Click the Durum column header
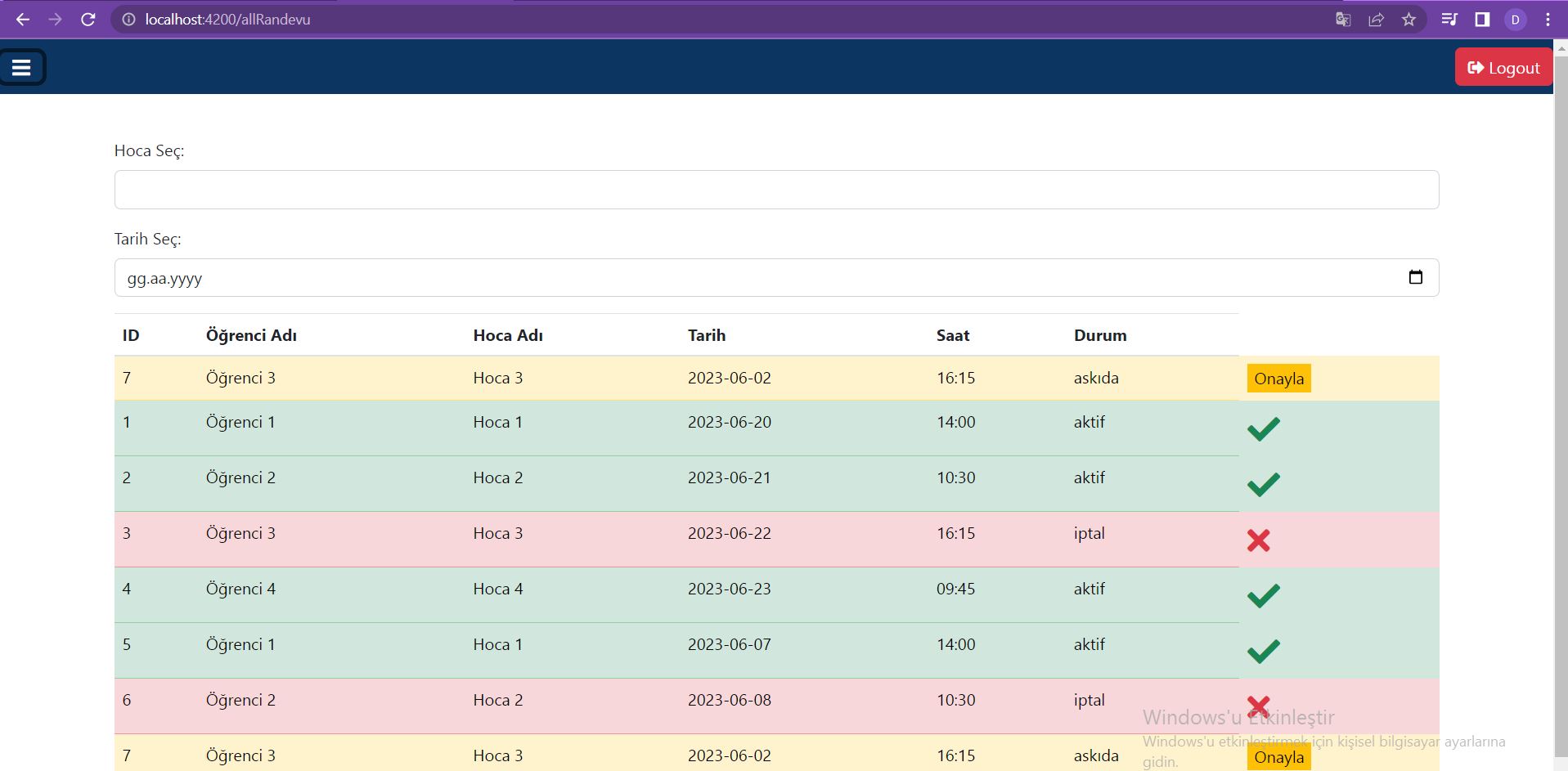Screen dimensions: 1568x771 [x=1100, y=335]
